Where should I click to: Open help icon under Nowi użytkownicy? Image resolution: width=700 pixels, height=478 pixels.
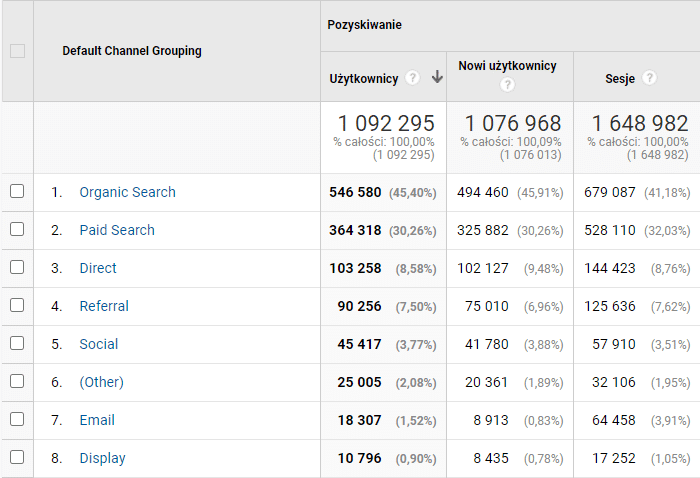[x=507, y=84]
